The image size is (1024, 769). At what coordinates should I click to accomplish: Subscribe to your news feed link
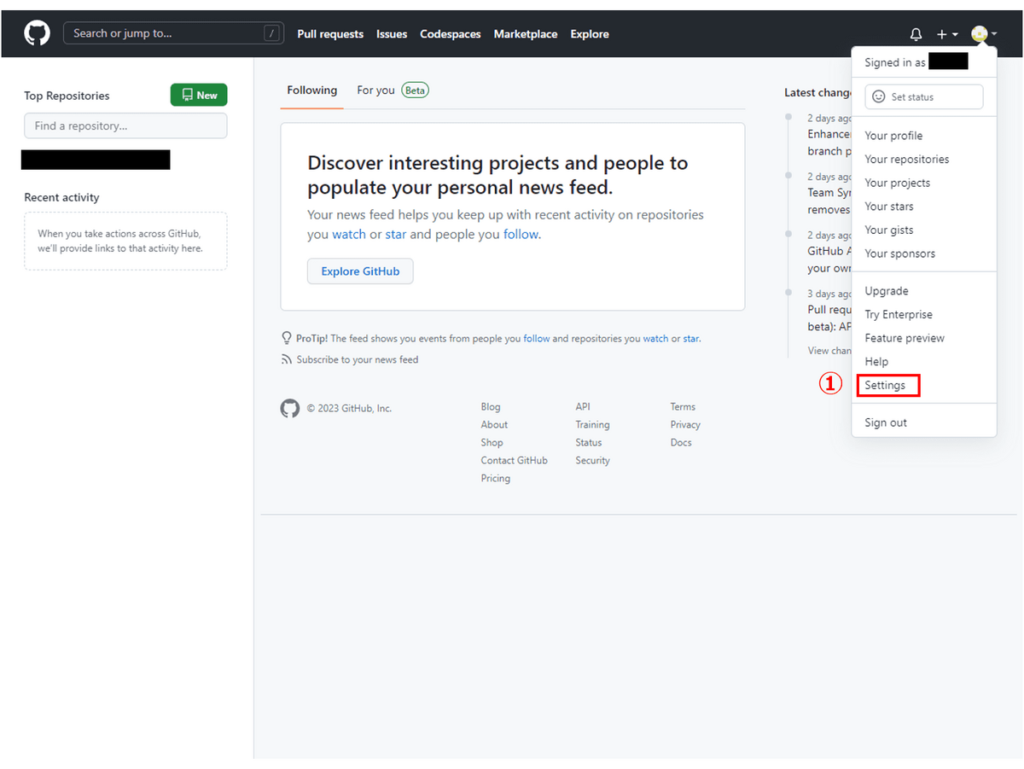[x=357, y=359]
